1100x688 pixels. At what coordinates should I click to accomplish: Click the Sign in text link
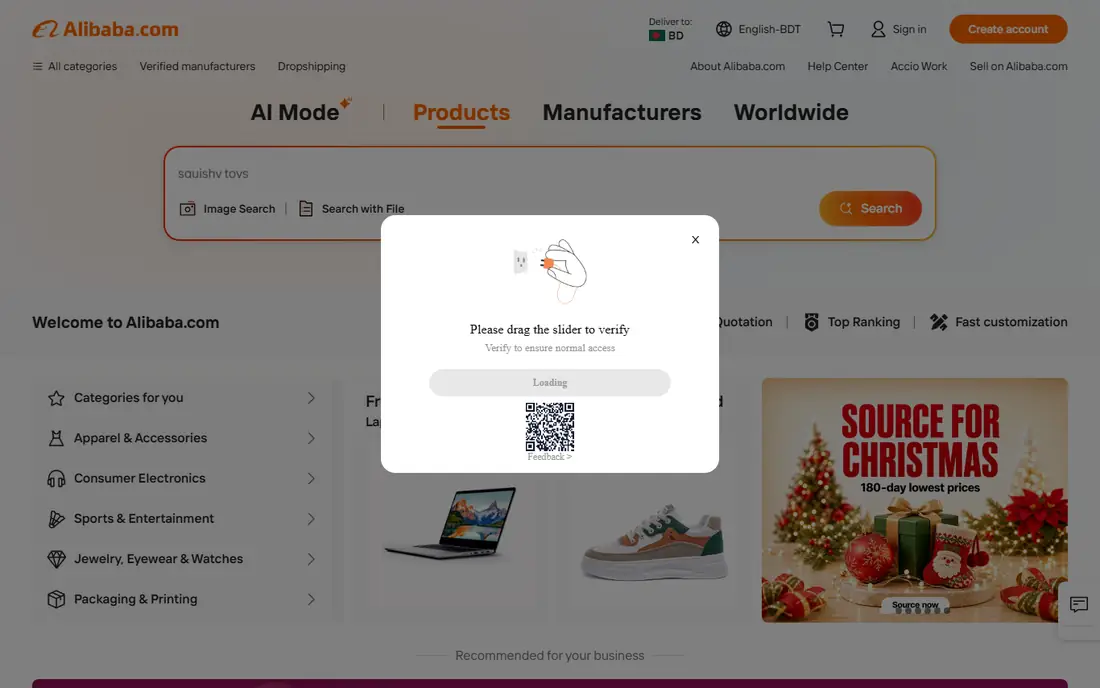[x=909, y=29]
